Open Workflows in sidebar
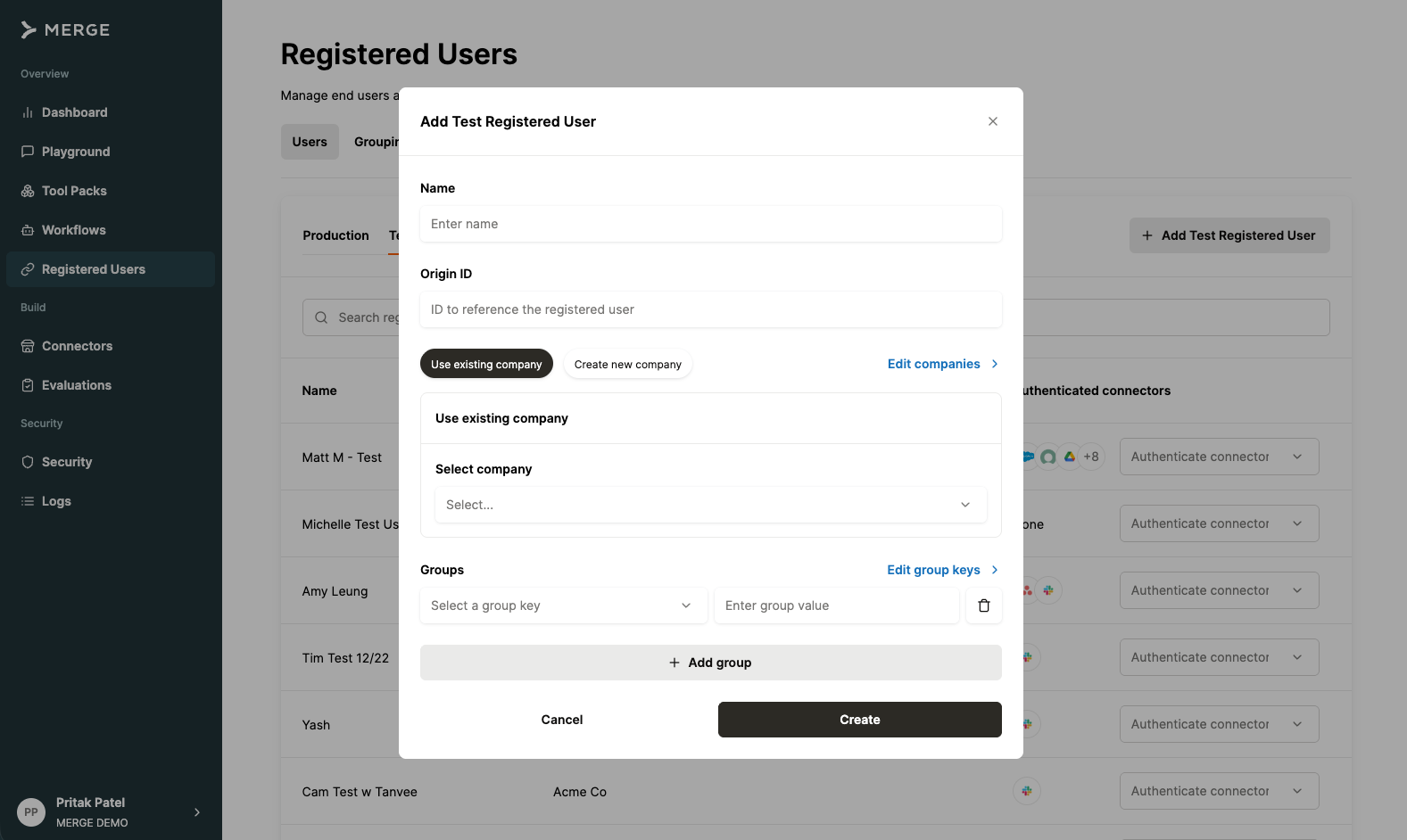The height and width of the screenshot is (840, 1407). coord(111,230)
